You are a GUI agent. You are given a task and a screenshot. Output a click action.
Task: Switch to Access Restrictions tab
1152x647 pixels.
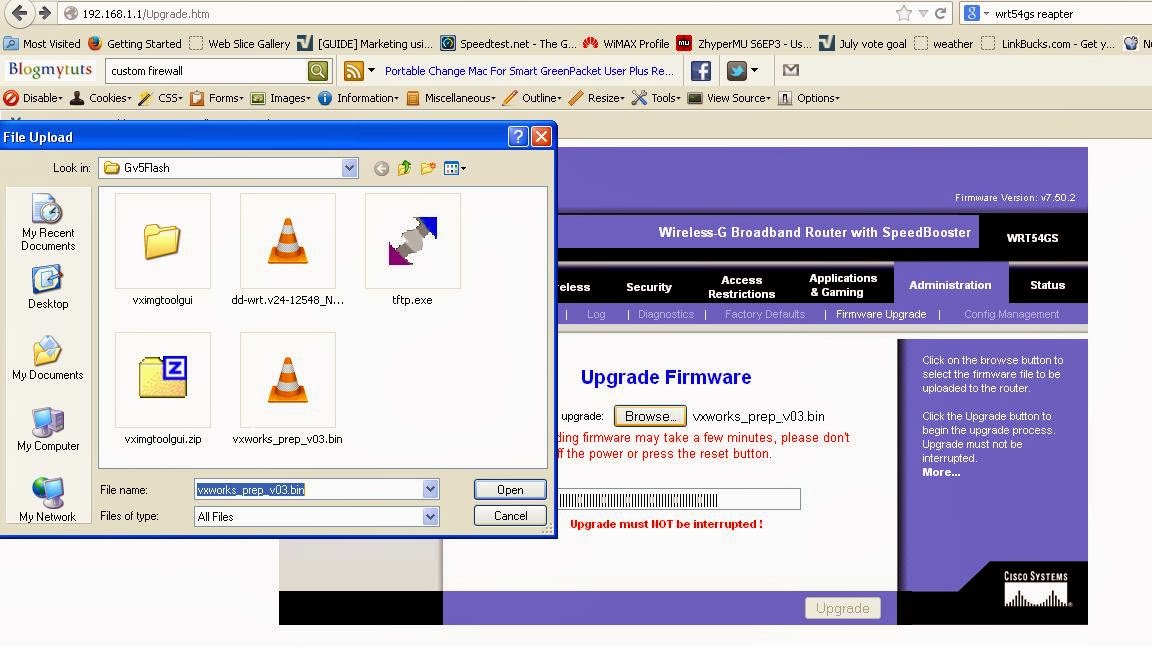tap(741, 286)
